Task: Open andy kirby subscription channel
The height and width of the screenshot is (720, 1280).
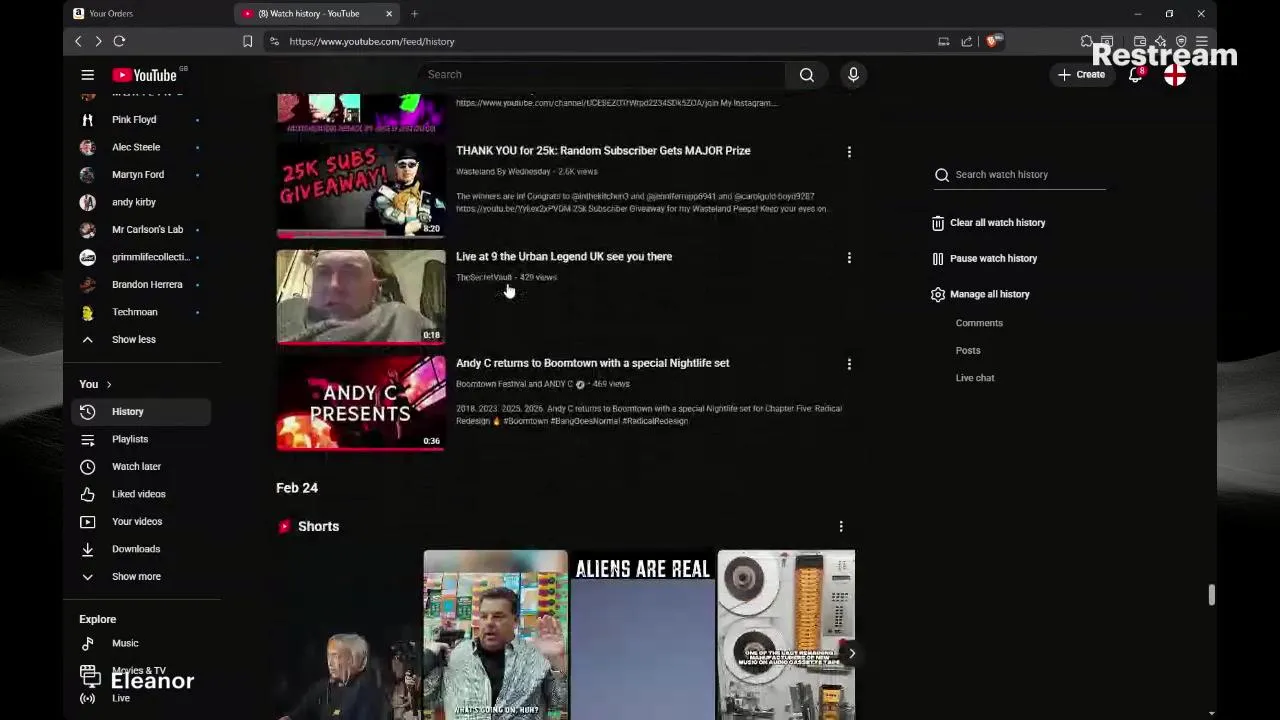Action: point(140,202)
